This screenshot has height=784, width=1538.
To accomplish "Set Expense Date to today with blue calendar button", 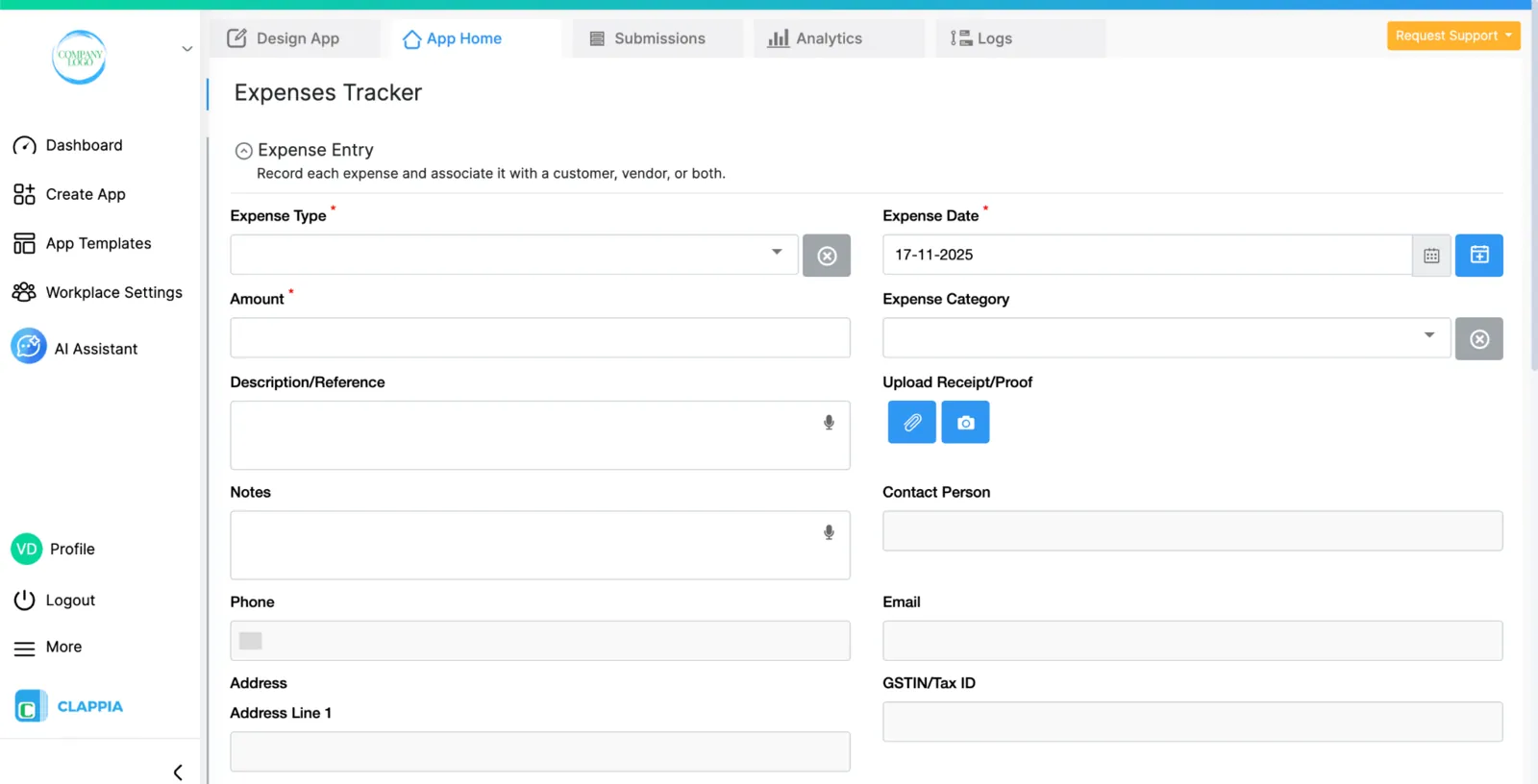I will pos(1479,256).
